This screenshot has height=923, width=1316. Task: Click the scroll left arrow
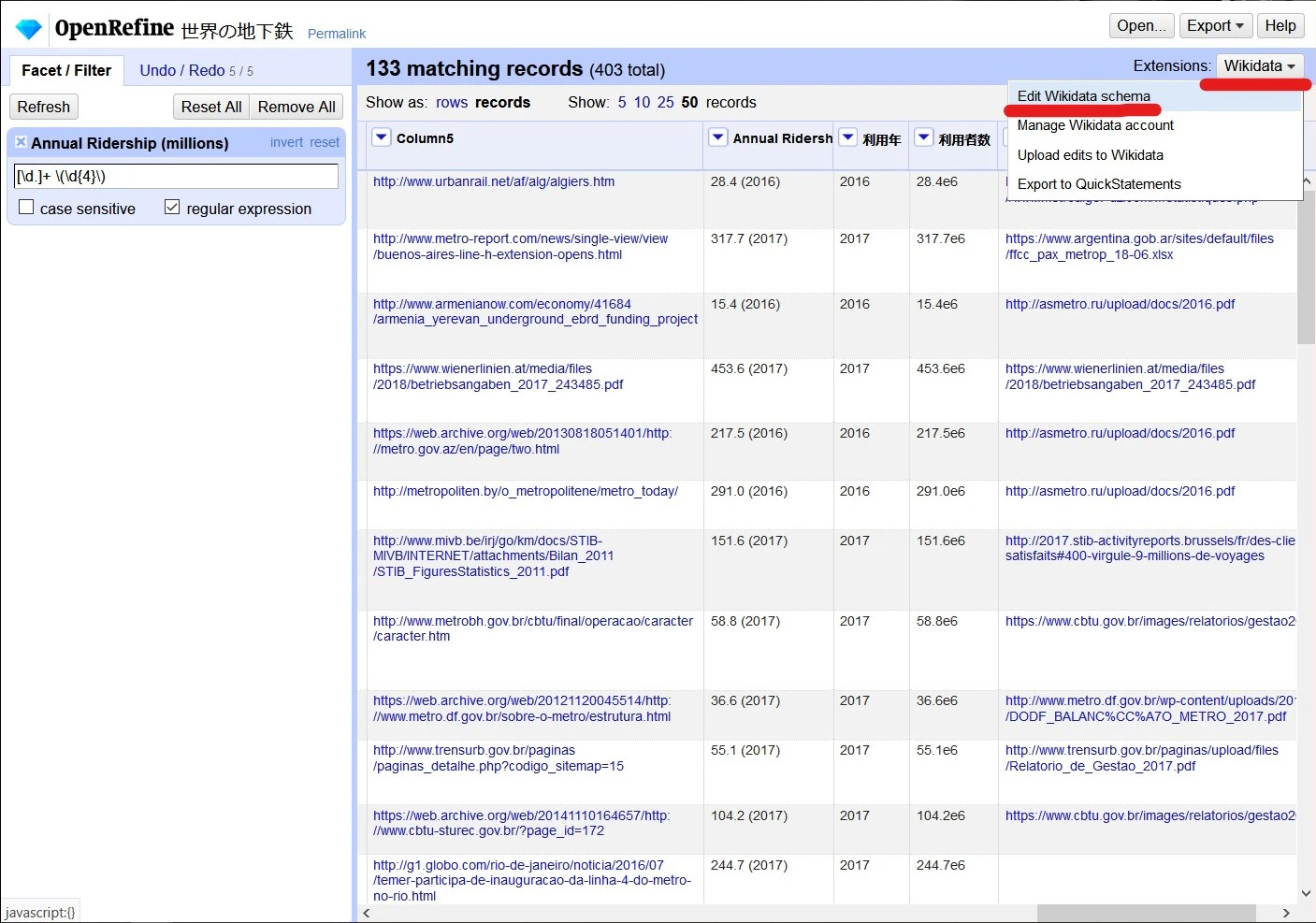click(367, 913)
